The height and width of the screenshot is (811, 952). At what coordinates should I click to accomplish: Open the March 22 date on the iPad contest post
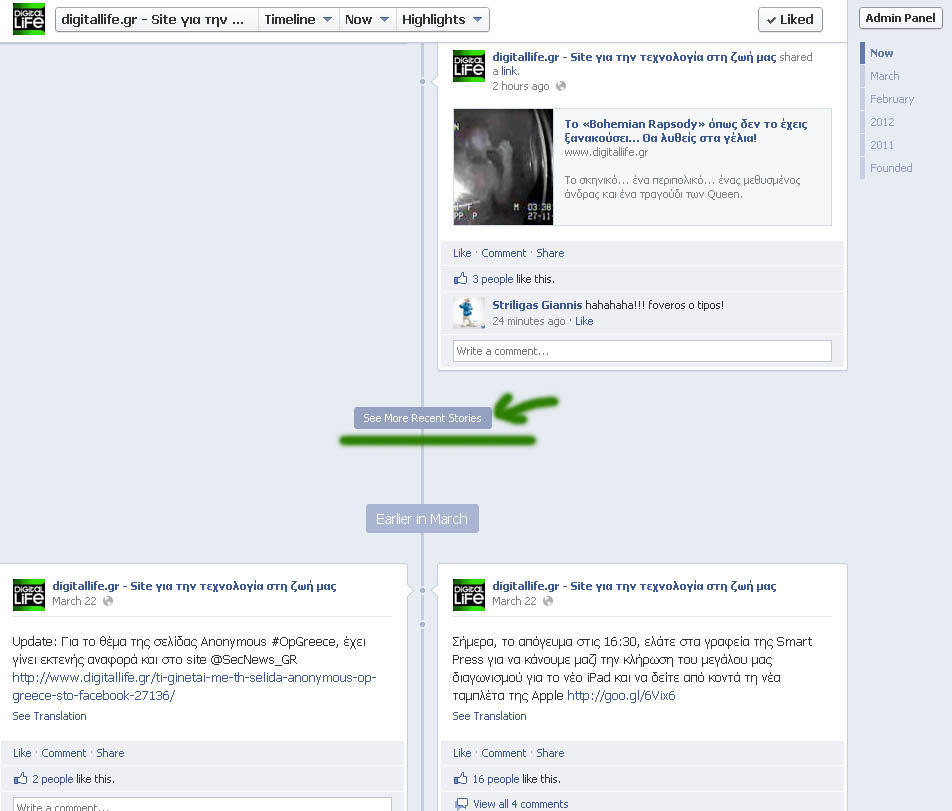[x=514, y=601]
